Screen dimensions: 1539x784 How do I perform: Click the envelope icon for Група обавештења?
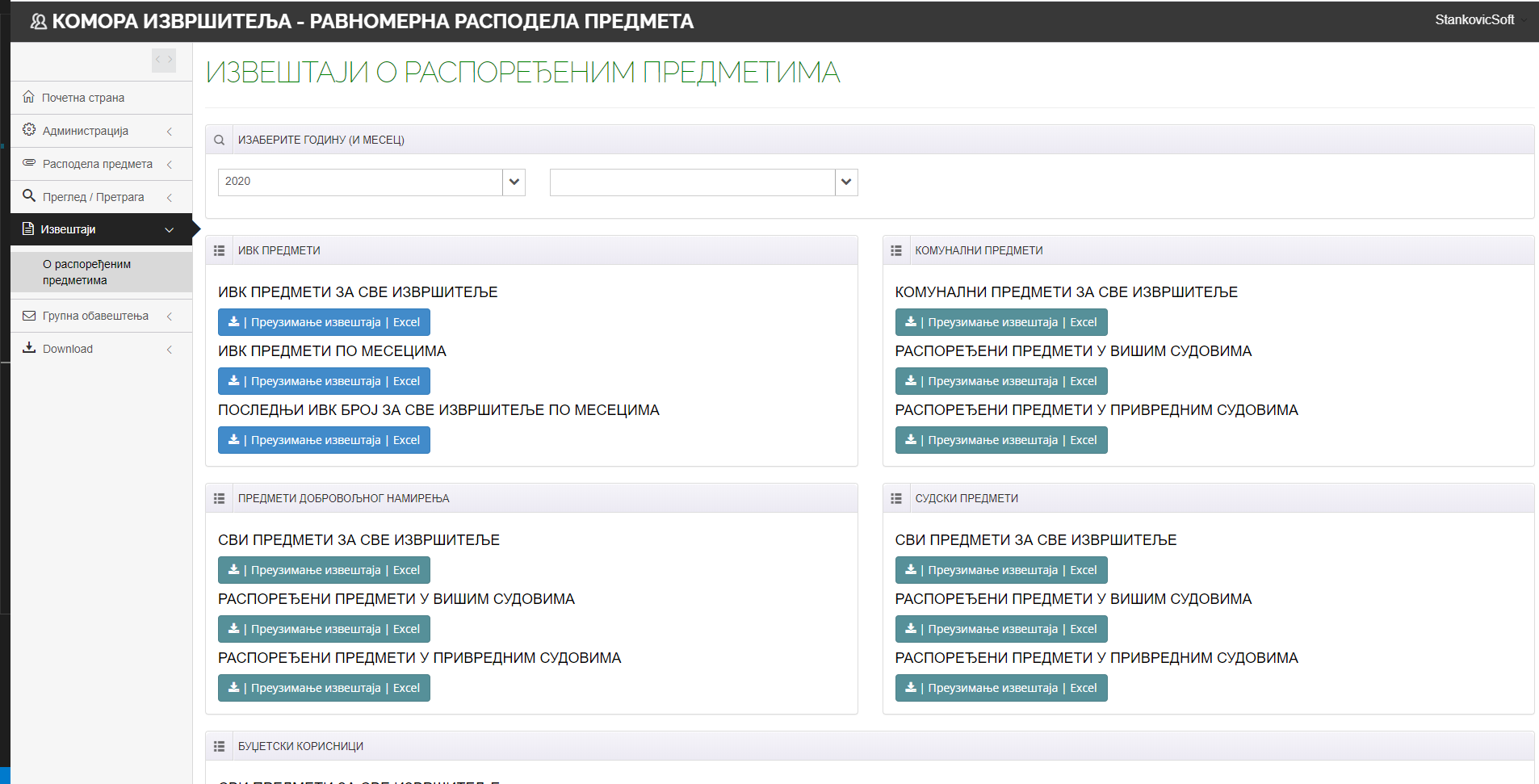29,316
